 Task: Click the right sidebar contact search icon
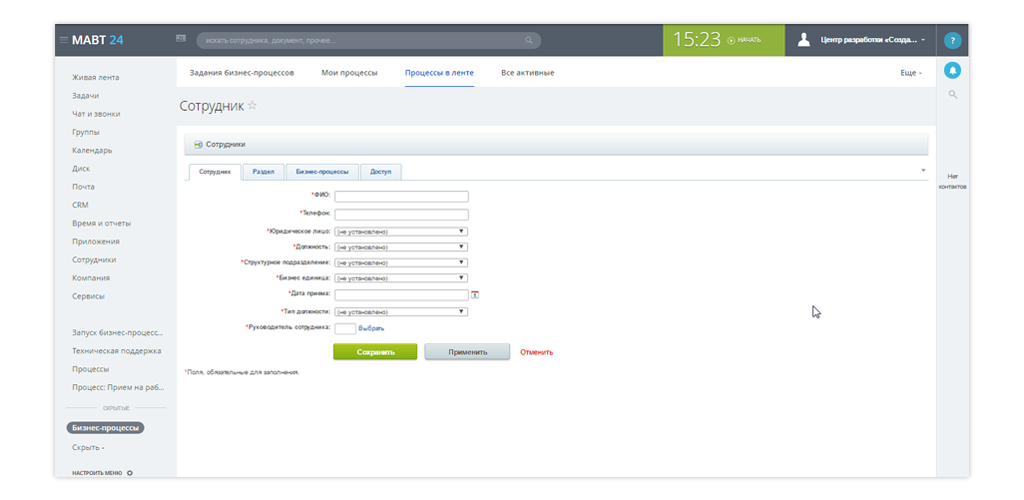952,95
